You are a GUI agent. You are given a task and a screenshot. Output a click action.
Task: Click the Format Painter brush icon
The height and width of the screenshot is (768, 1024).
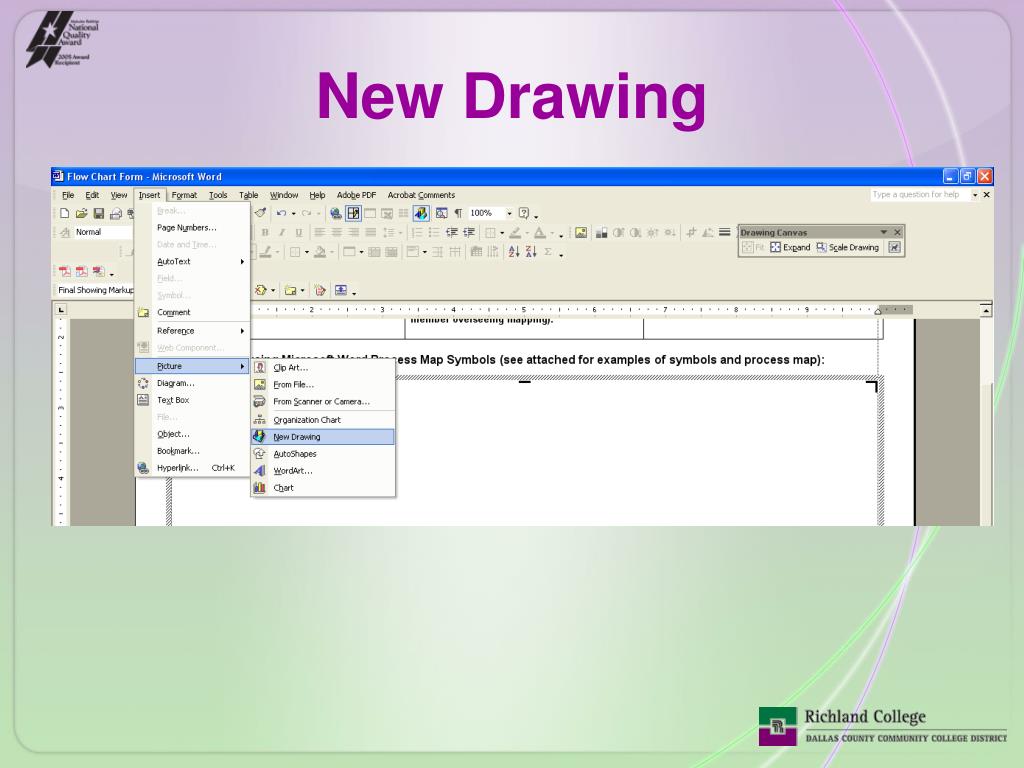261,213
